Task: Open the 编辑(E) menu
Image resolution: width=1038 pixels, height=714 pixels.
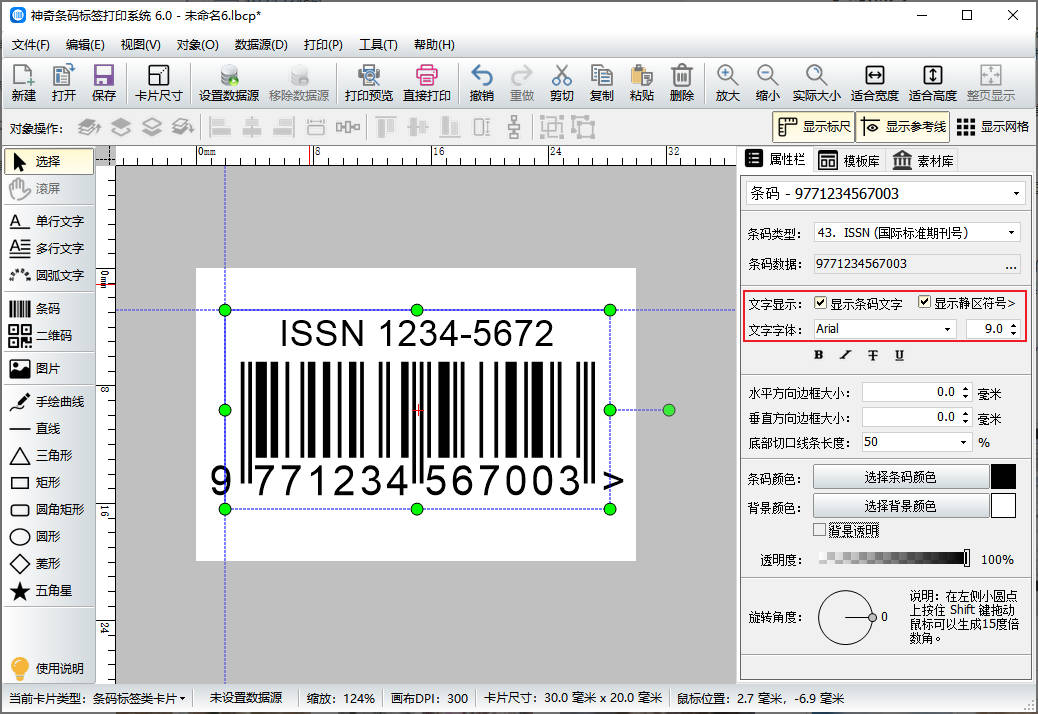Action: [85, 45]
